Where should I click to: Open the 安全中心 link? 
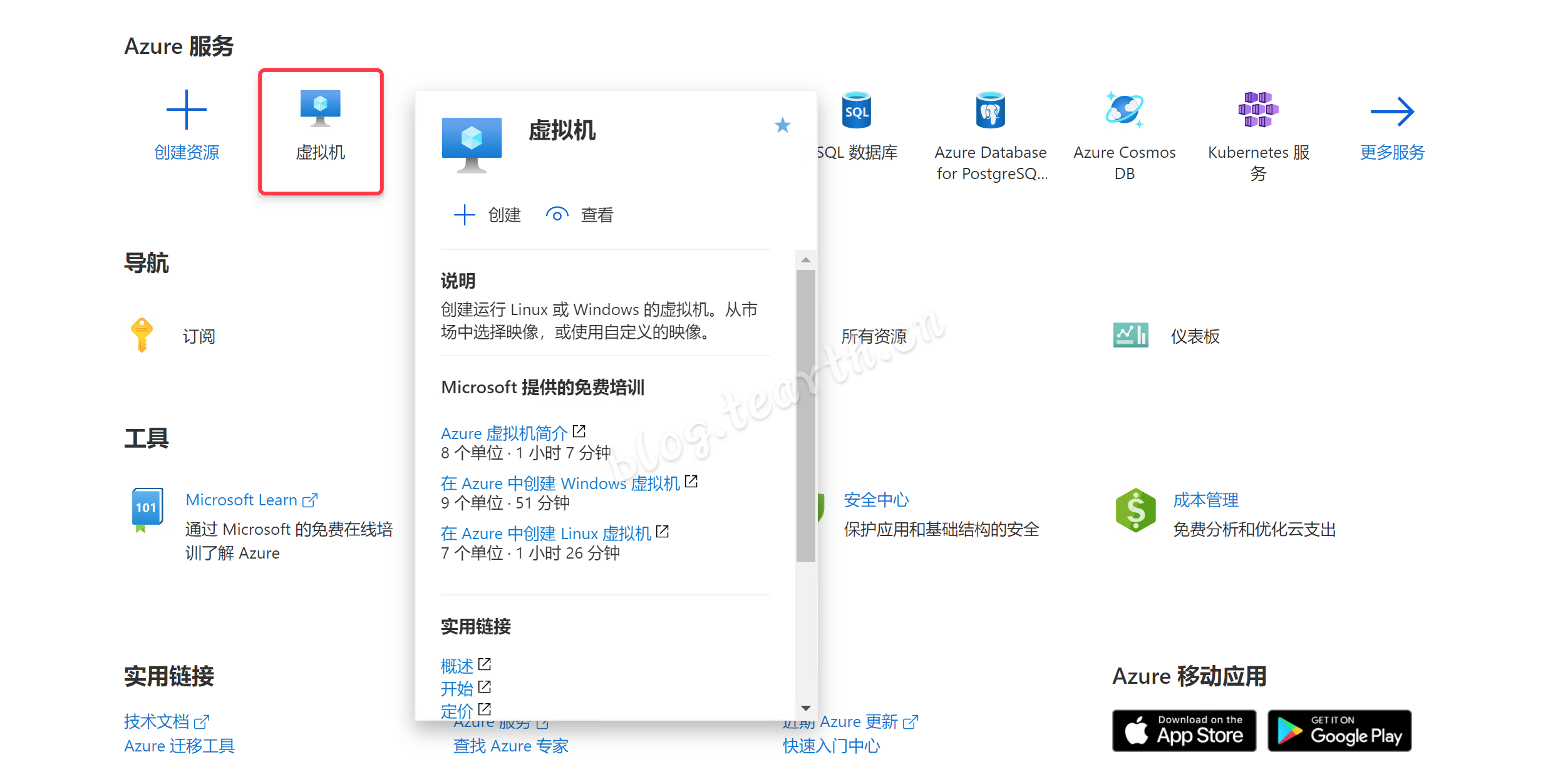(x=876, y=500)
